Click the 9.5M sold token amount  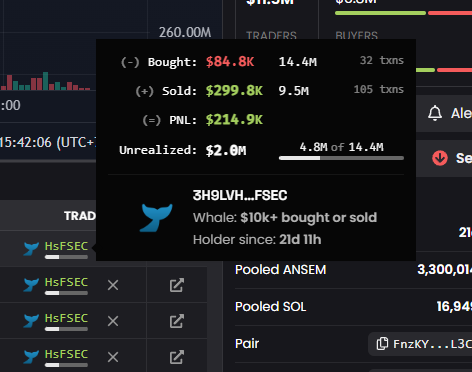click(x=294, y=91)
